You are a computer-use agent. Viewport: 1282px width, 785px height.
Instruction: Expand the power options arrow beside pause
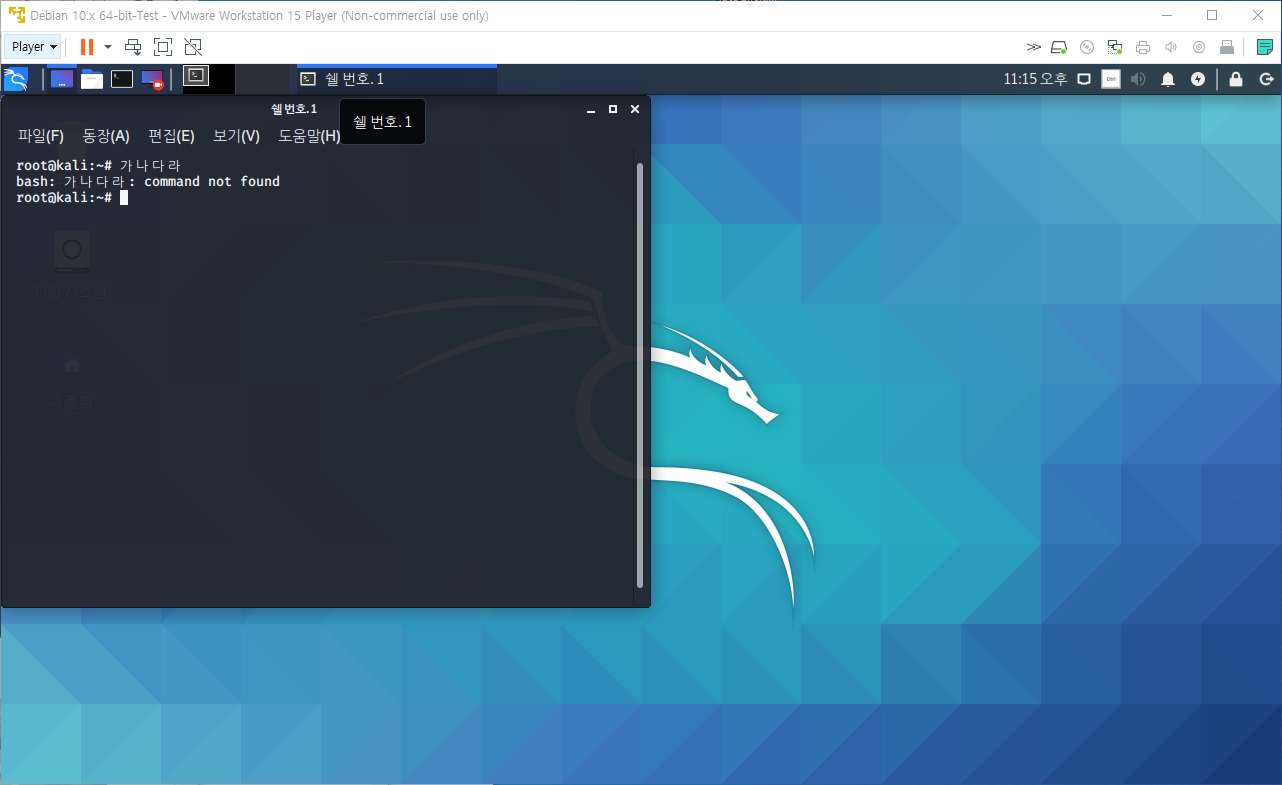click(x=107, y=47)
